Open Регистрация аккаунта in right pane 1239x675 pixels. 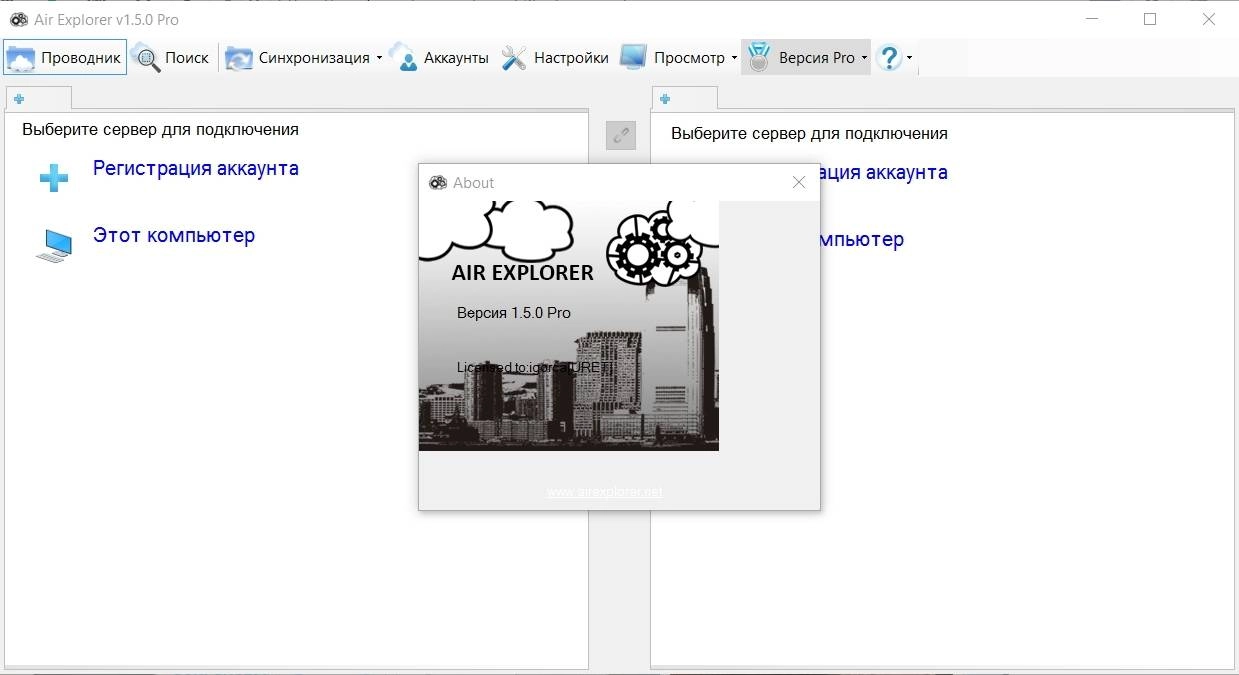pyautogui.click(x=884, y=172)
